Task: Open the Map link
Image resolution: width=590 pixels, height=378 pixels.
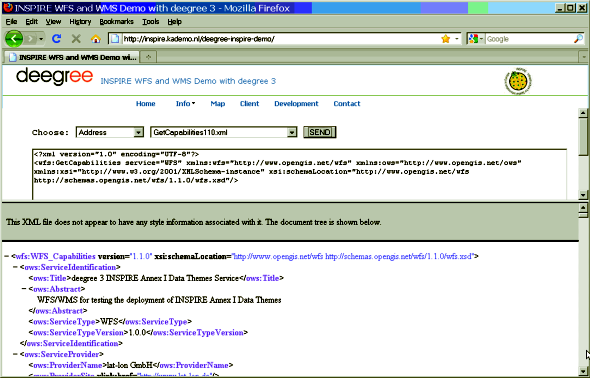Action: [217, 103]
